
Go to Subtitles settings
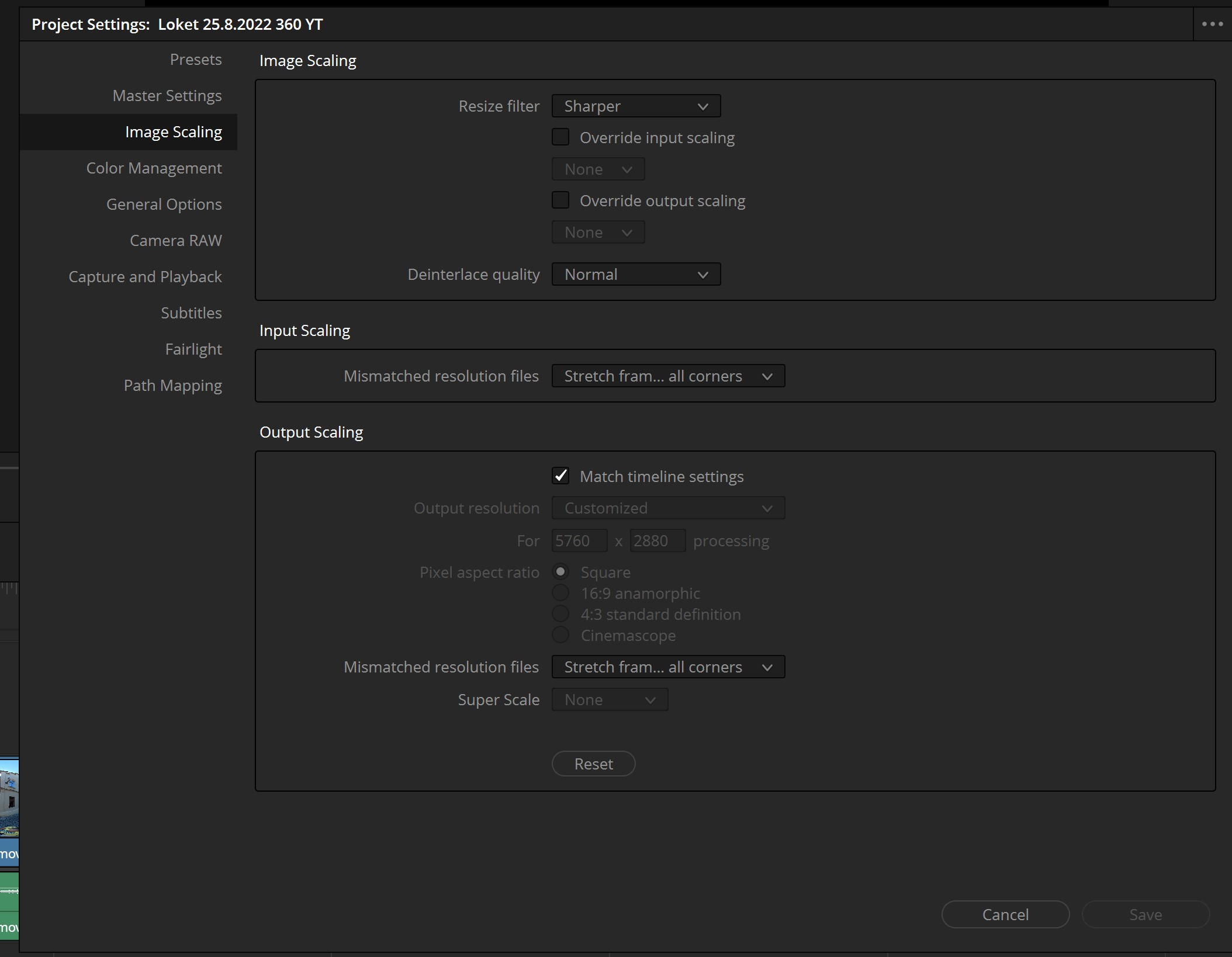pos(192,313)
